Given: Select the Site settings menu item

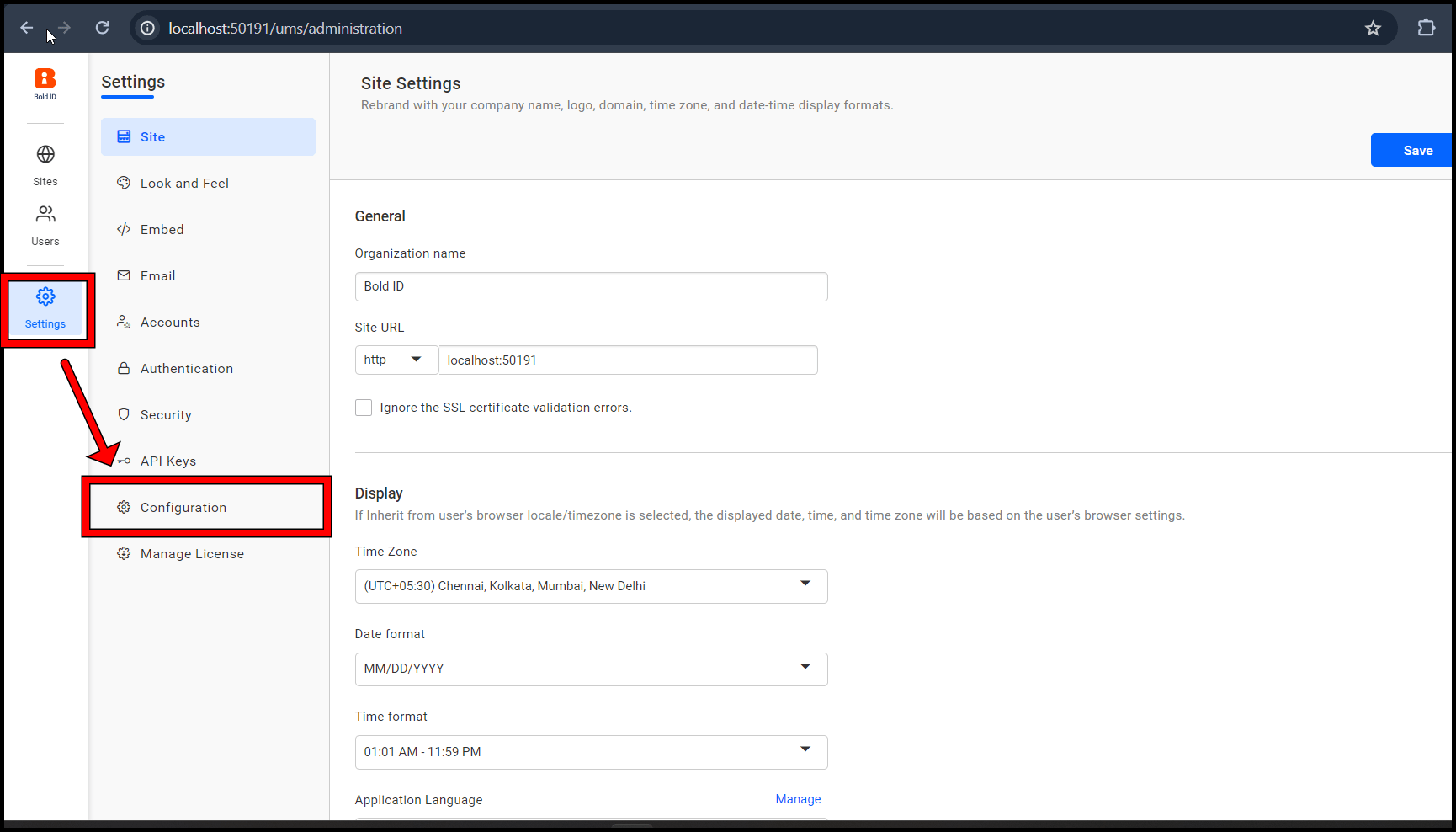Looking at the screenshot, I should (x=208, y=136).
